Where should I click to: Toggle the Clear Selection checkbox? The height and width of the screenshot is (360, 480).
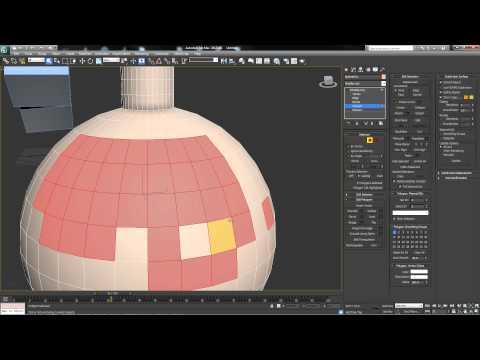pyautogui.click(x=395, y=219)
